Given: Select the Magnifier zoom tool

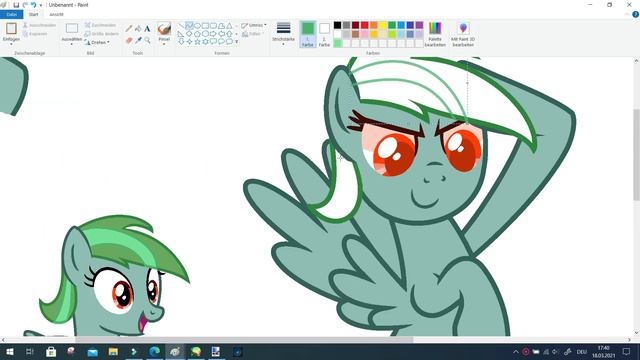Looking at the screenshot, I should pos(147,40).
